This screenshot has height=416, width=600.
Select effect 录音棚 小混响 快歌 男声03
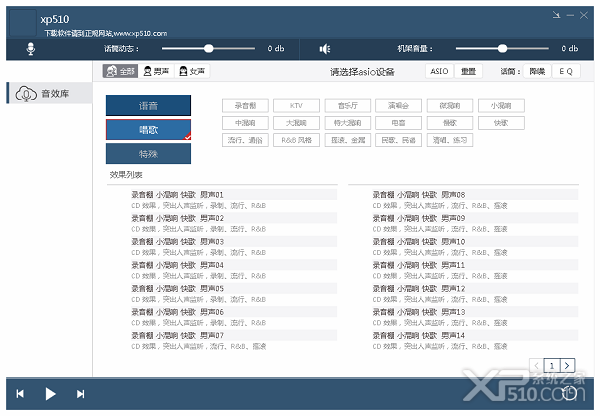[233, 241]
